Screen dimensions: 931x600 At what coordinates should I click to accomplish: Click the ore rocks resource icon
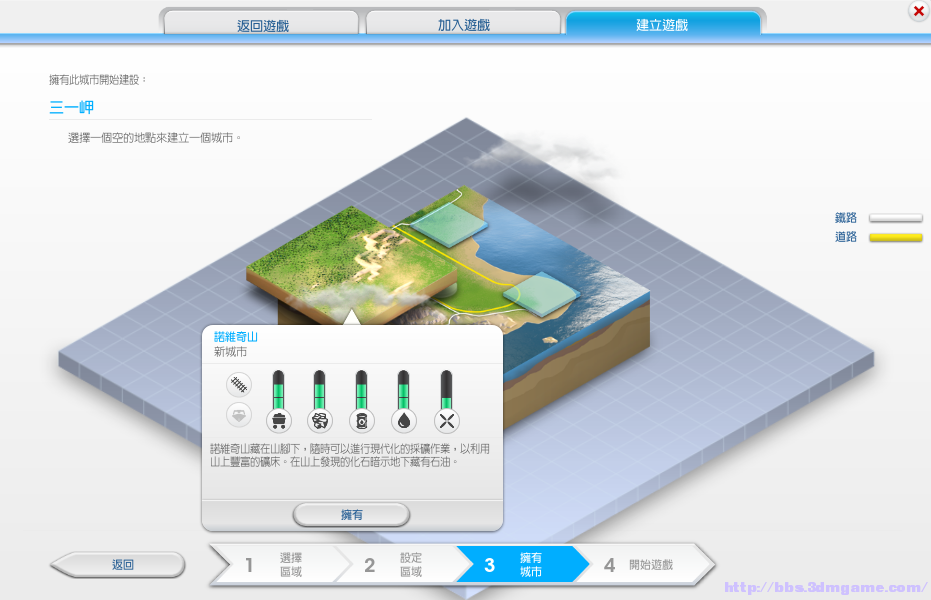coord(320,421)
